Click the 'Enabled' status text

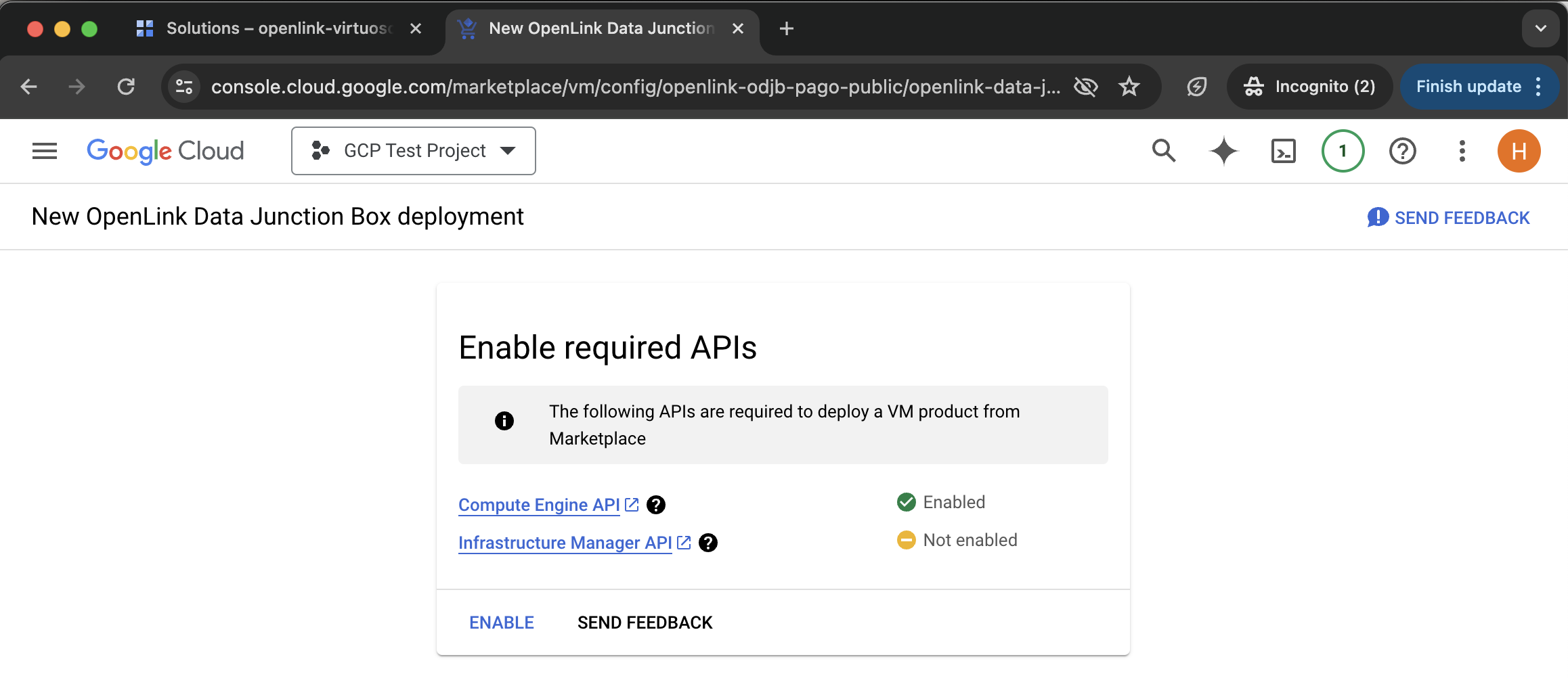pos(954,502)
